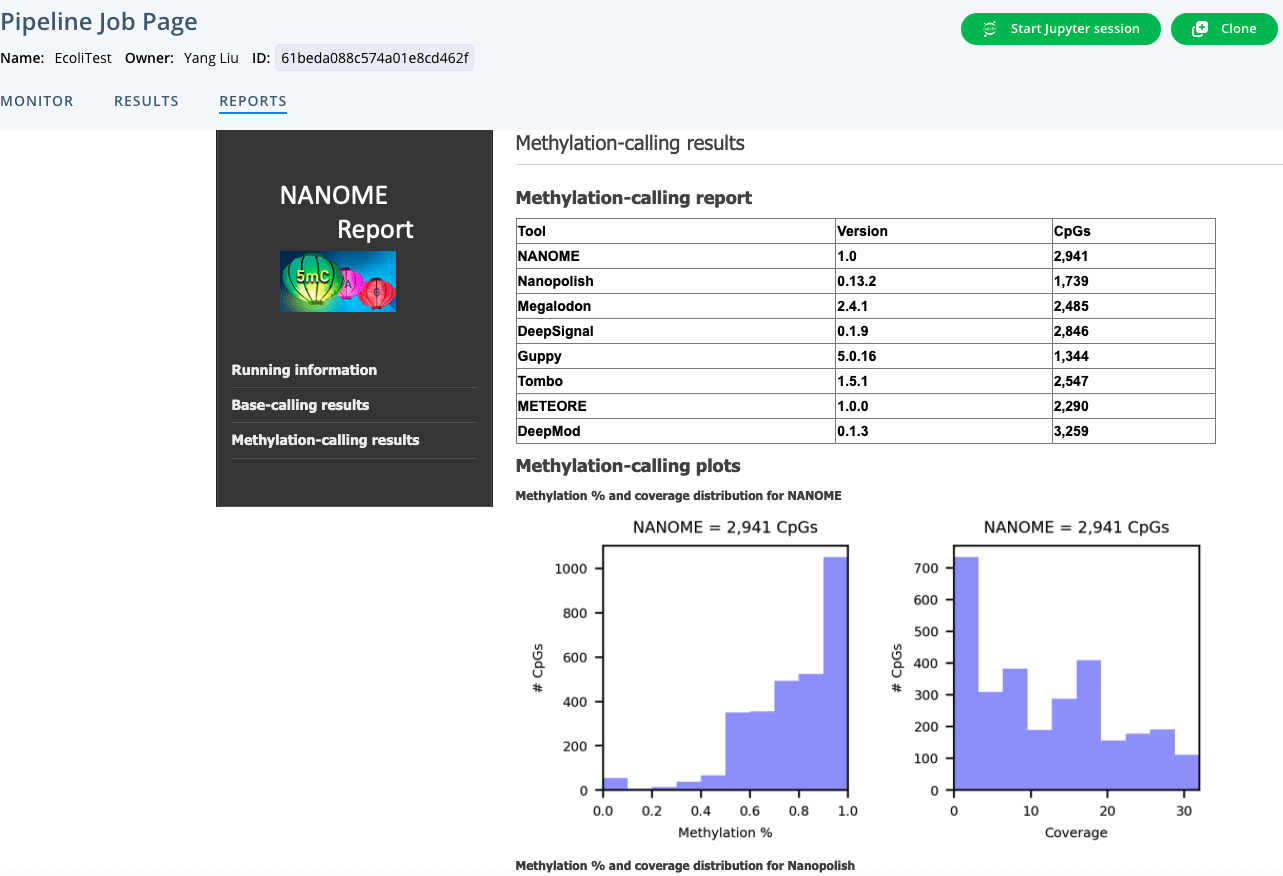Click CpGs count 3,259

click(1071, 431)
